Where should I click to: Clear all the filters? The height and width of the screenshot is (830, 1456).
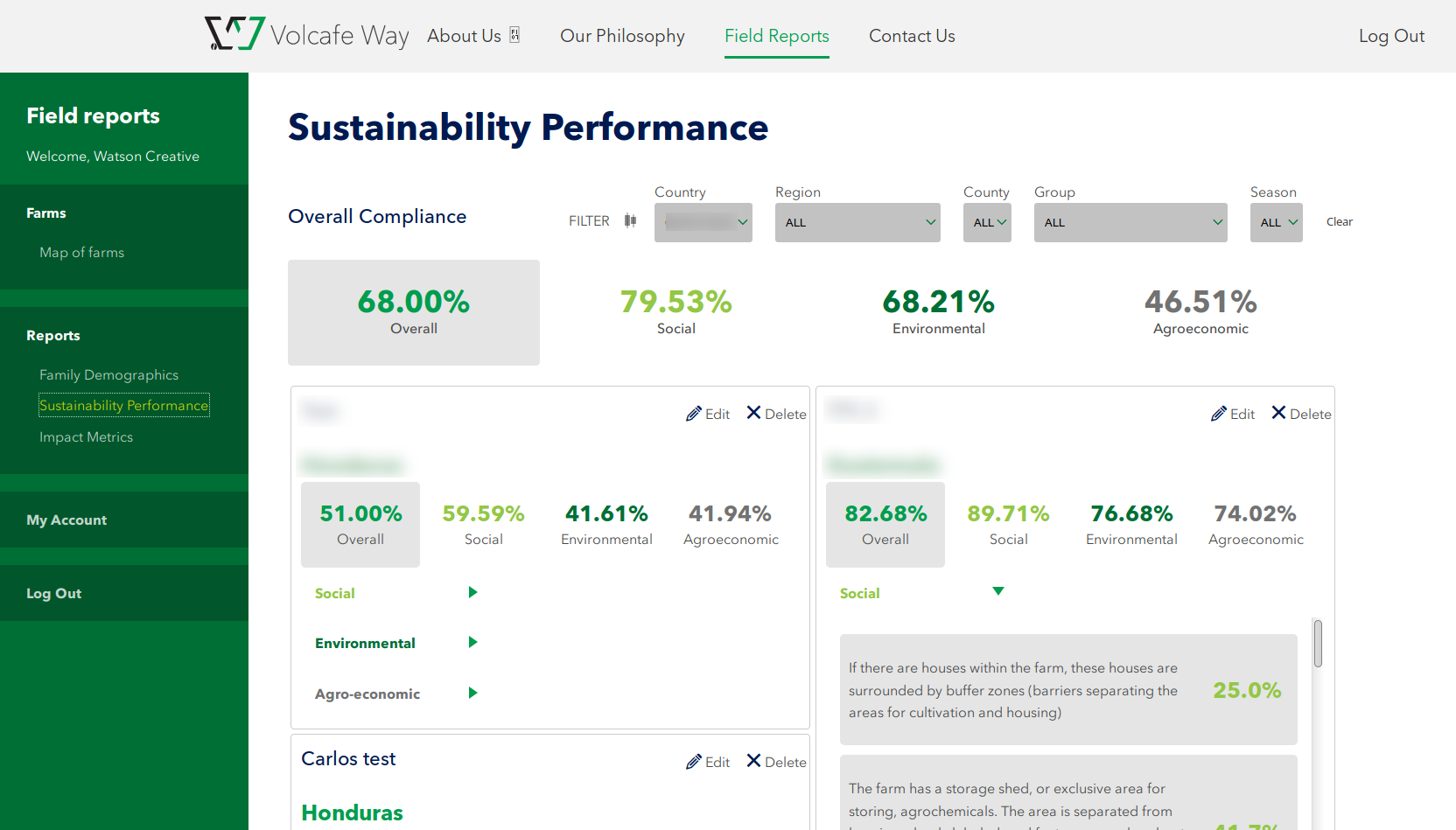pos(1339,222)
